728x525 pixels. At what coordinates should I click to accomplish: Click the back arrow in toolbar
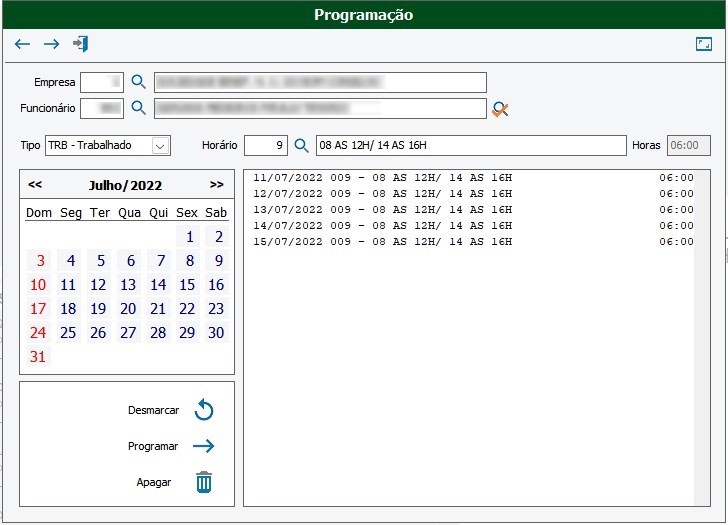[x=22, y=44]
